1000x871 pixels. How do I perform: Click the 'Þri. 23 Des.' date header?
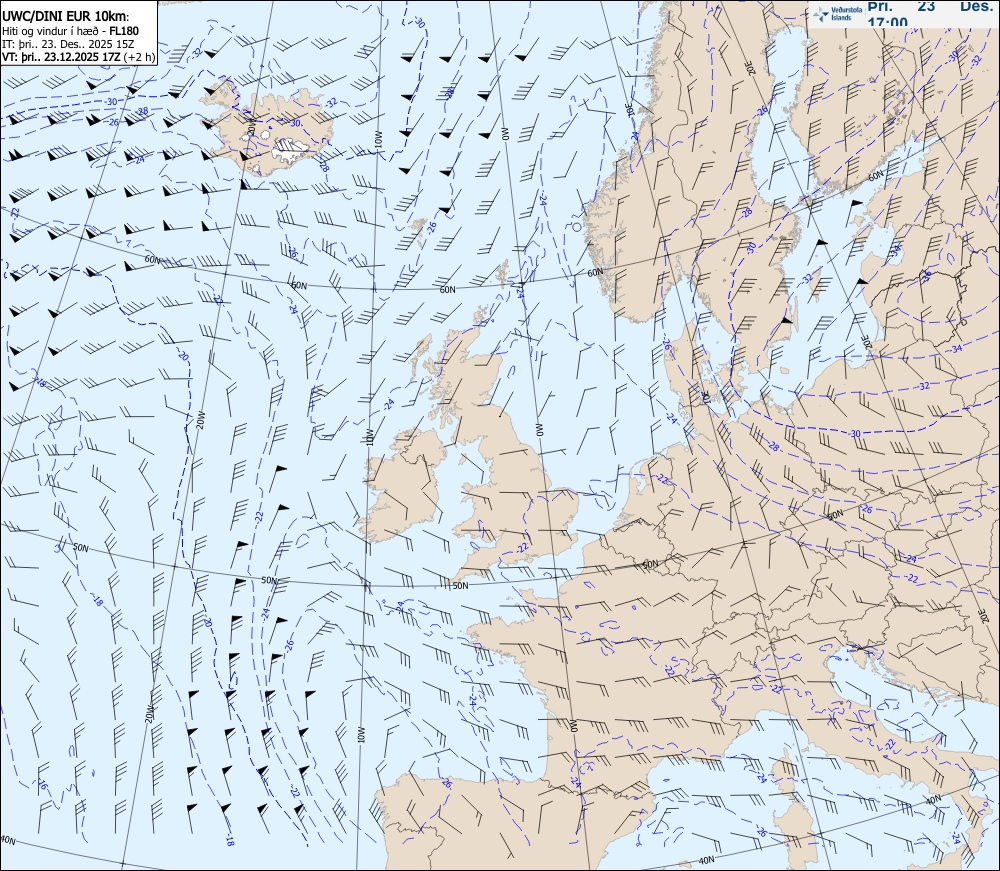931,7
